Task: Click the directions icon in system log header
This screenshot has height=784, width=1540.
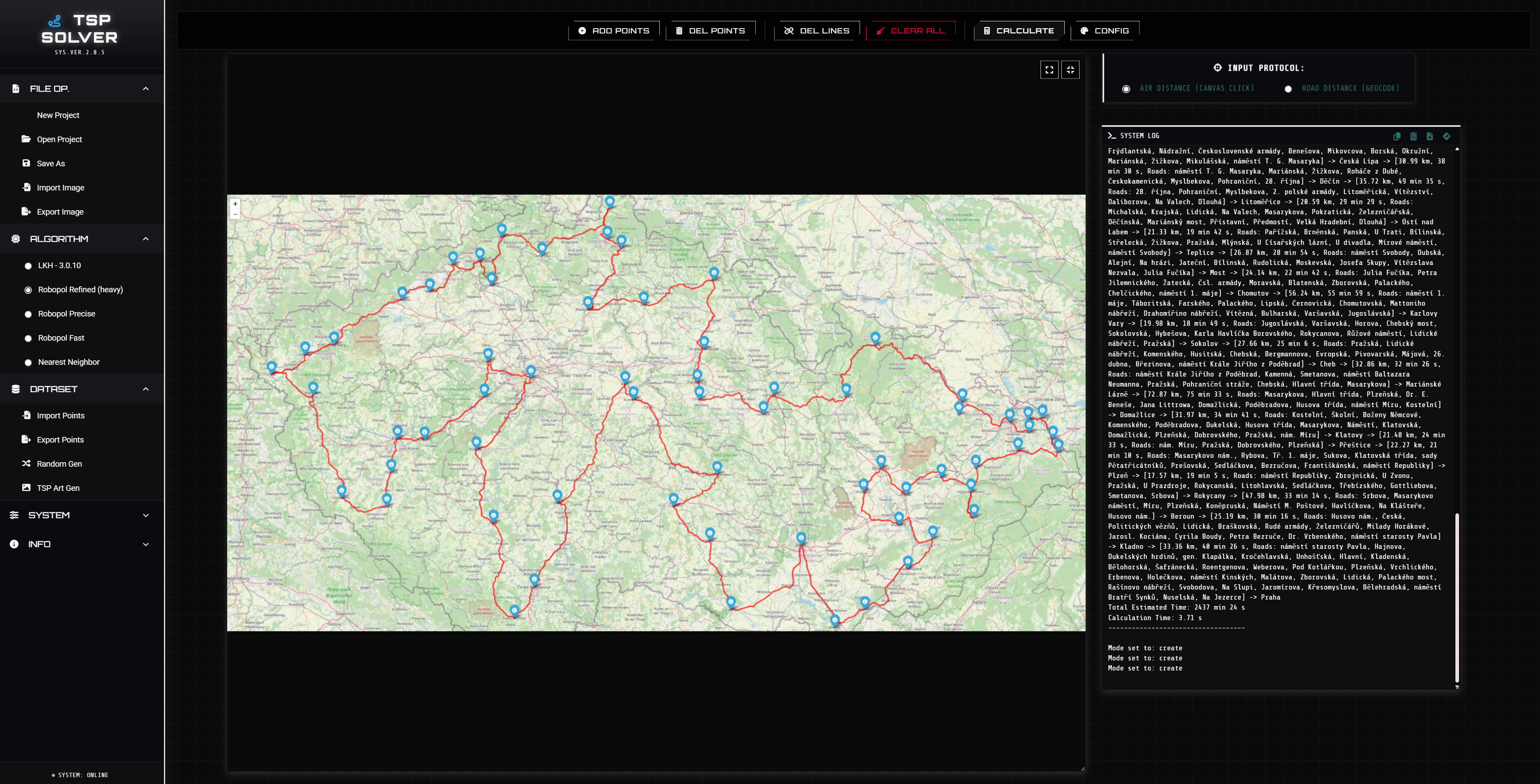Action: tap(1446, 136)
